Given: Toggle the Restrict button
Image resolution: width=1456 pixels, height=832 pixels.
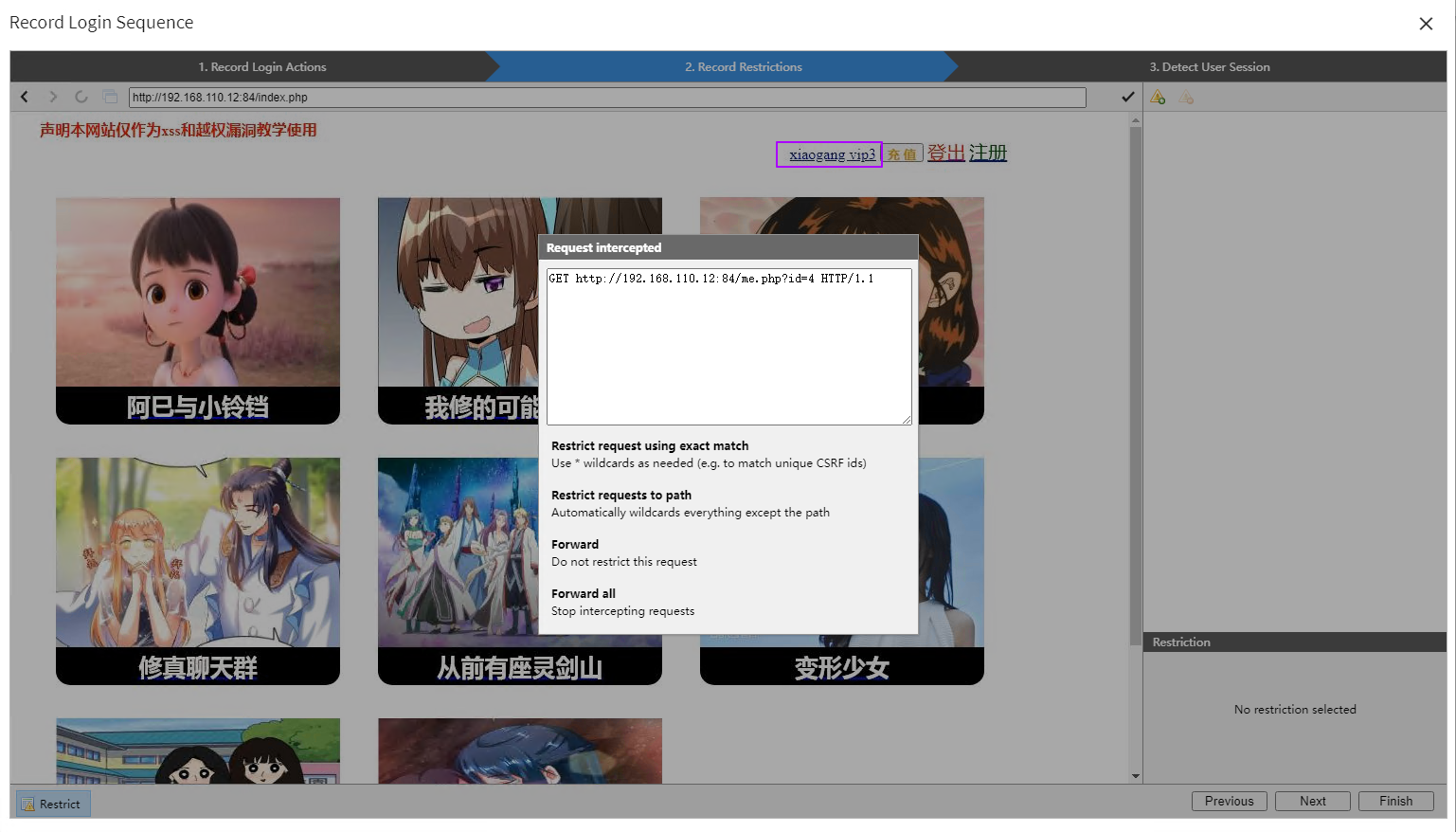Looking at the screenshot, I should [53, 804].
